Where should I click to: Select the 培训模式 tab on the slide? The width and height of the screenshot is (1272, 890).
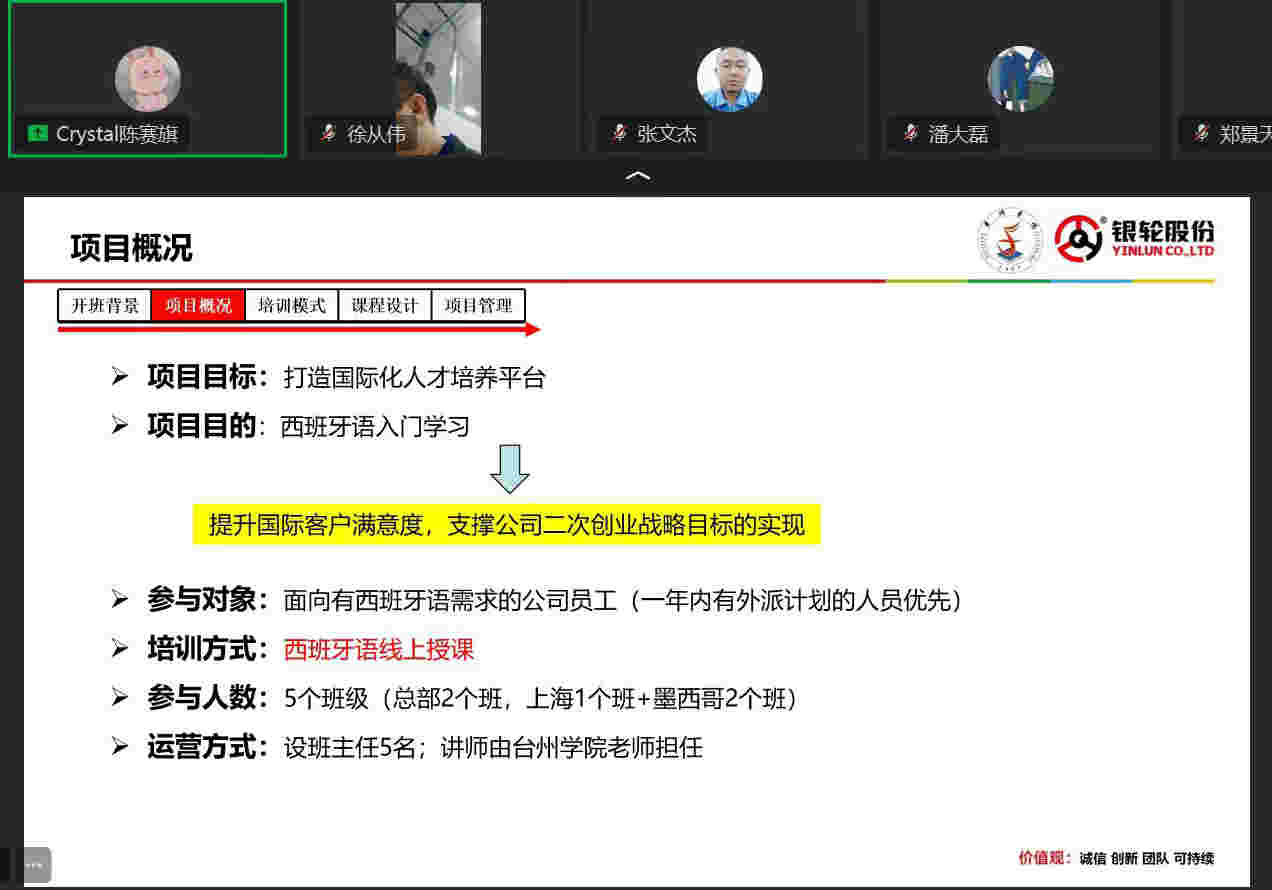click(x=292, y=306)
